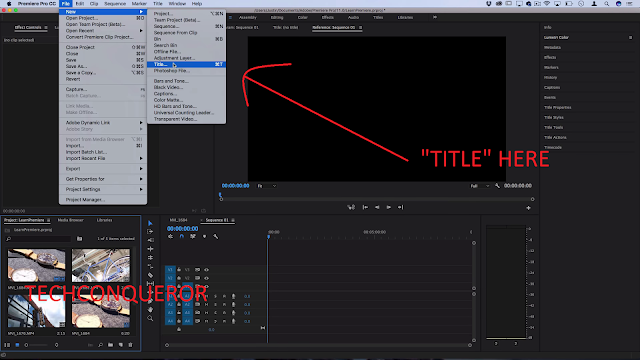Open Reference Sequence 01 panel menu
Image resolution: width=640 pixels, height=360 pixels.
click(x=360, y=27)
